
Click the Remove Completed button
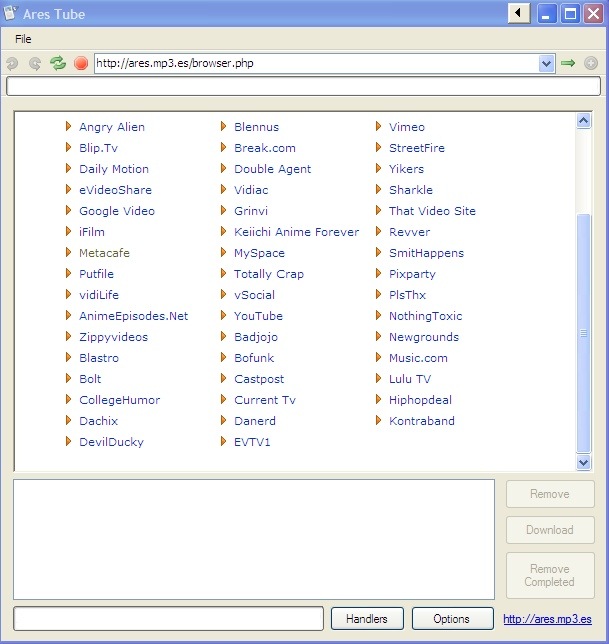(550, 575)
